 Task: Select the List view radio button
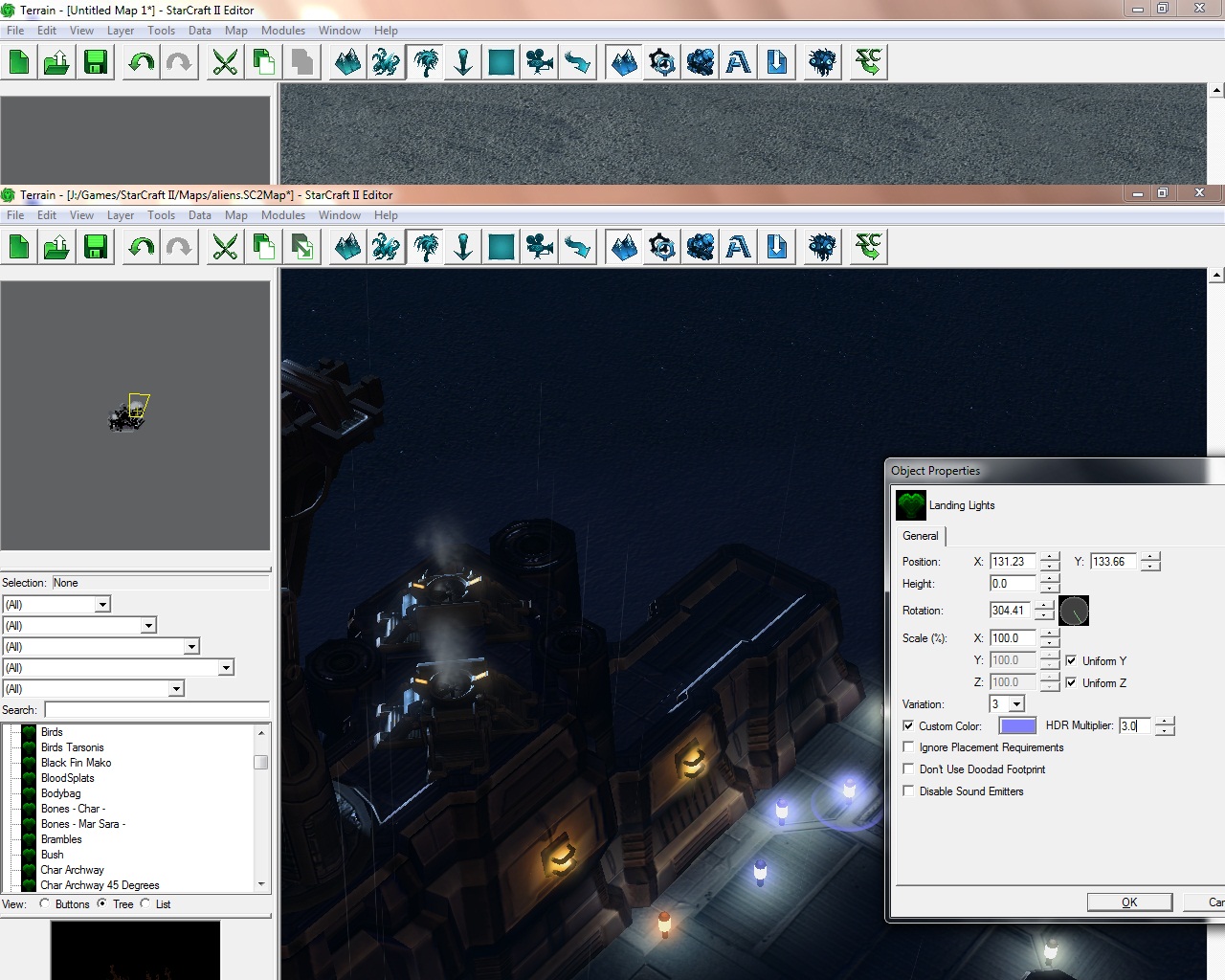145,903
